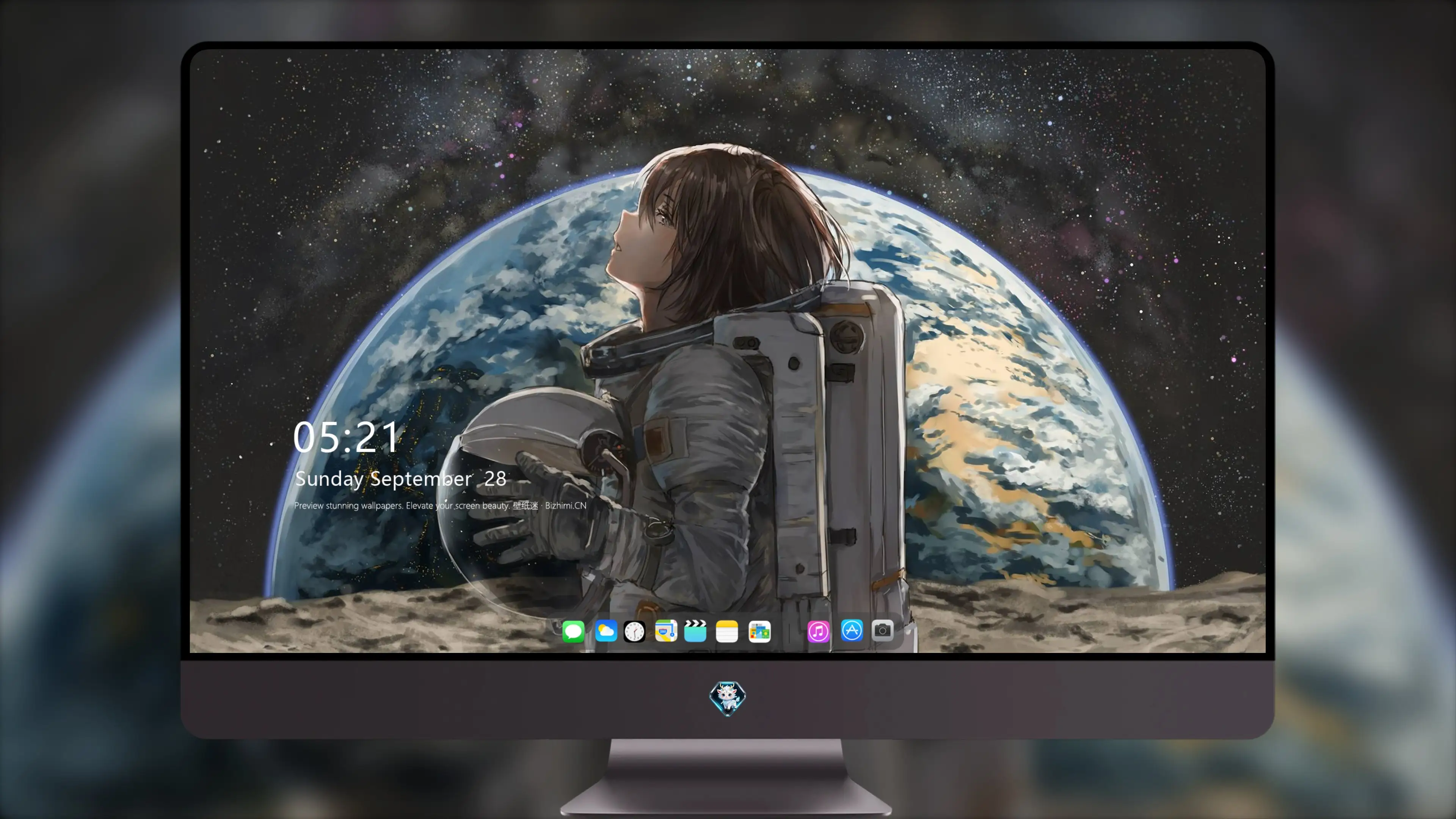Screen dimensions: 1456x819
Task: Open the Camera app in the dock
Action: [x=882, y=630]
